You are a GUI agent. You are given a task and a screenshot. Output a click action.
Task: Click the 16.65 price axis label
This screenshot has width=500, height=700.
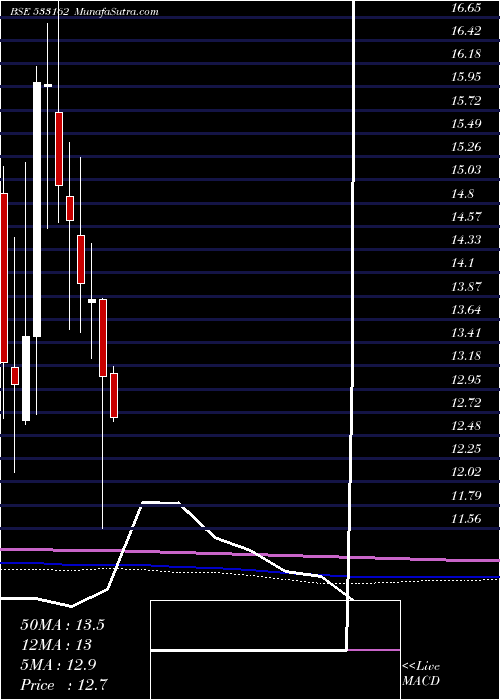click(x=466, y=8)
